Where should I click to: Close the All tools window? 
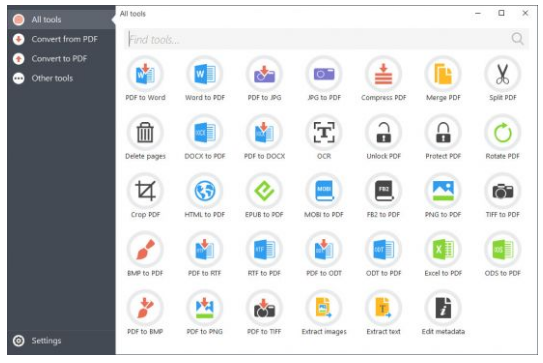525,13
